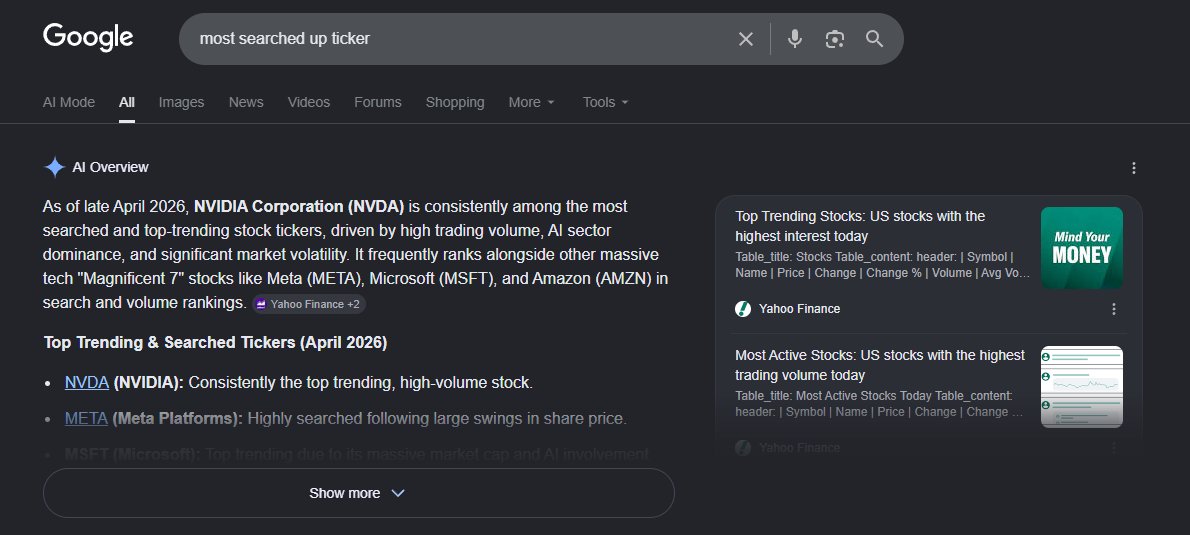The image size is (1190, 535).
Task: Expand the Tools dropdown
Action: [606, 102]
